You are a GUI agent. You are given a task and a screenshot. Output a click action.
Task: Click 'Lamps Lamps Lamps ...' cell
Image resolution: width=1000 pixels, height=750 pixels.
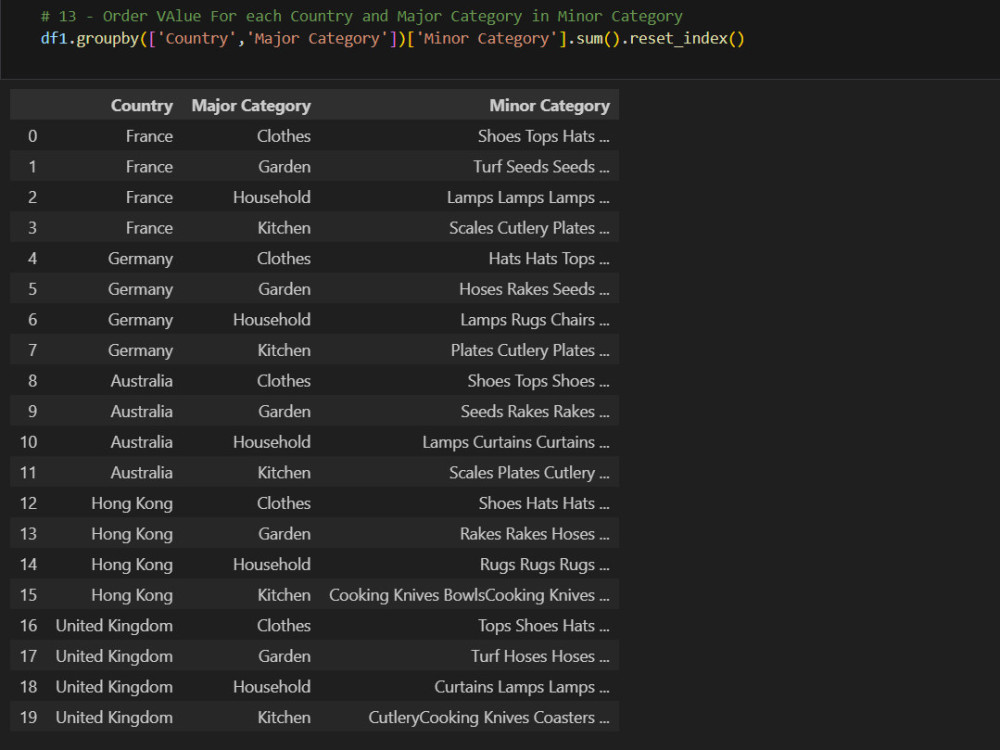(528, 197)
